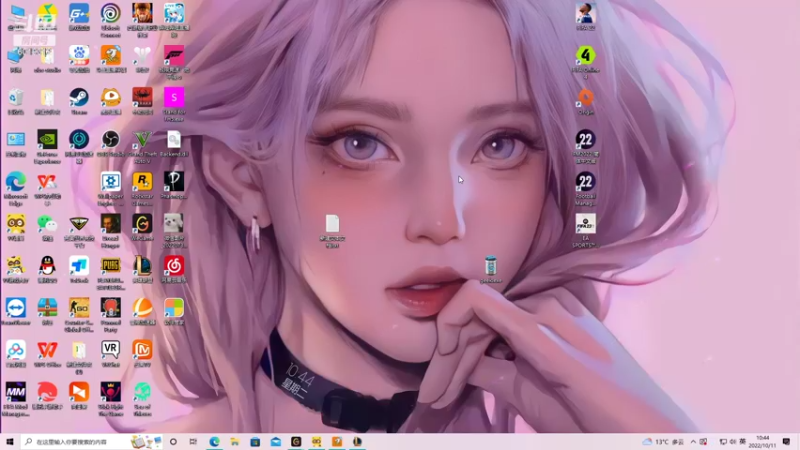This screenshot has height=450, width=800.
Task: Open the Origin launcher shortcut
Action: click(x=586, y=101)
